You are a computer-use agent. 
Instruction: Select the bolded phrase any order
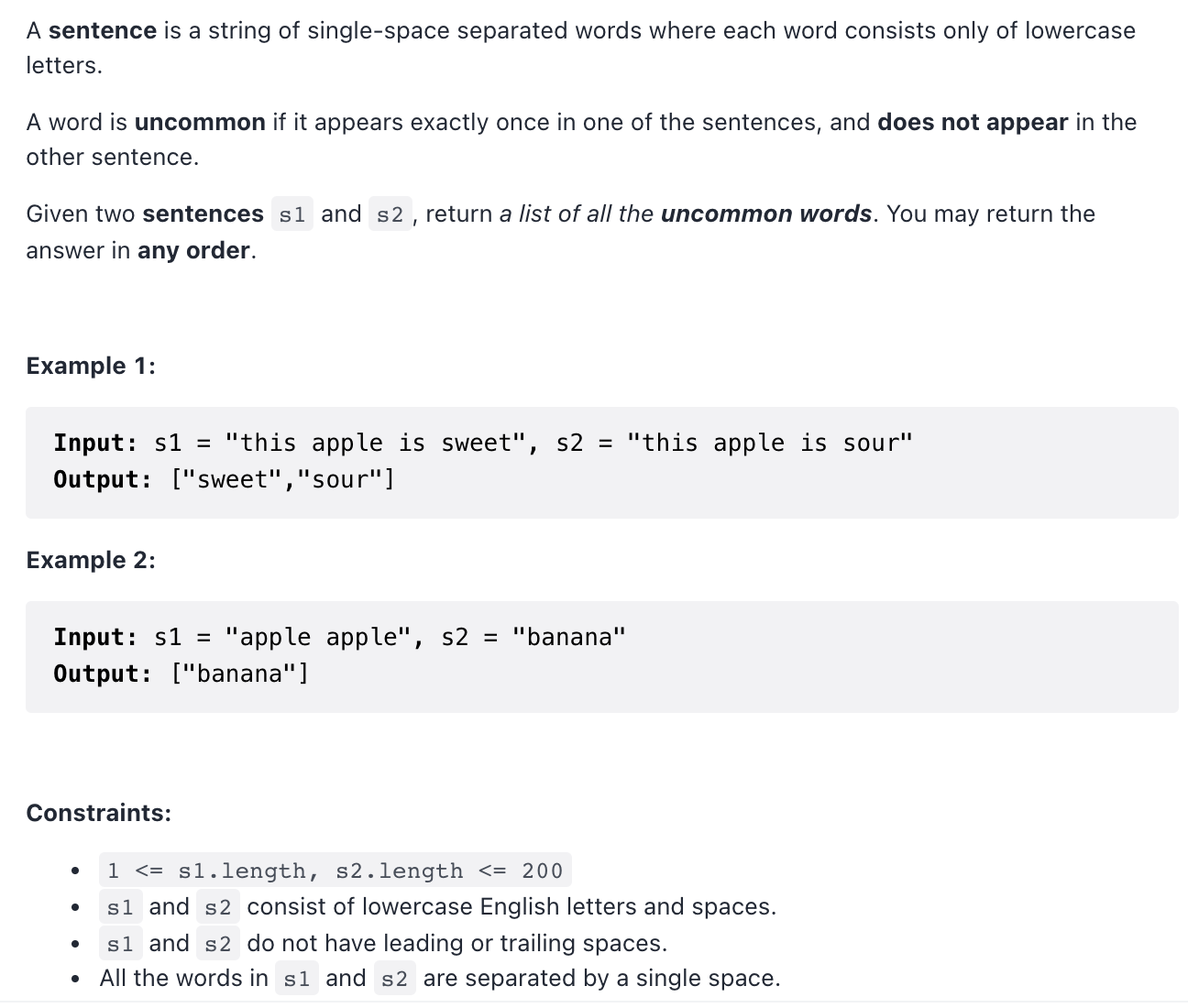coord(191,250)
